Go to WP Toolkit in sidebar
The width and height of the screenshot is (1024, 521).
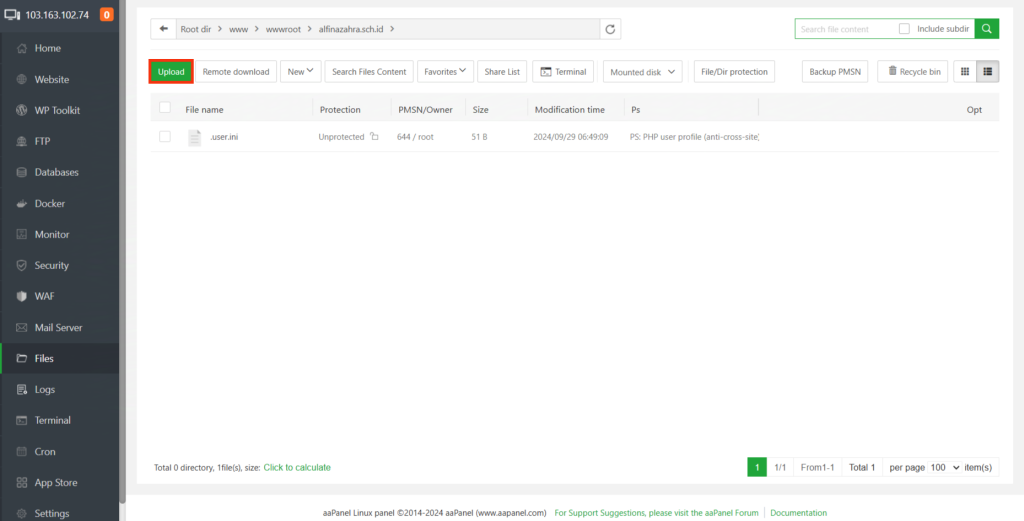click(x=57, y=110)
